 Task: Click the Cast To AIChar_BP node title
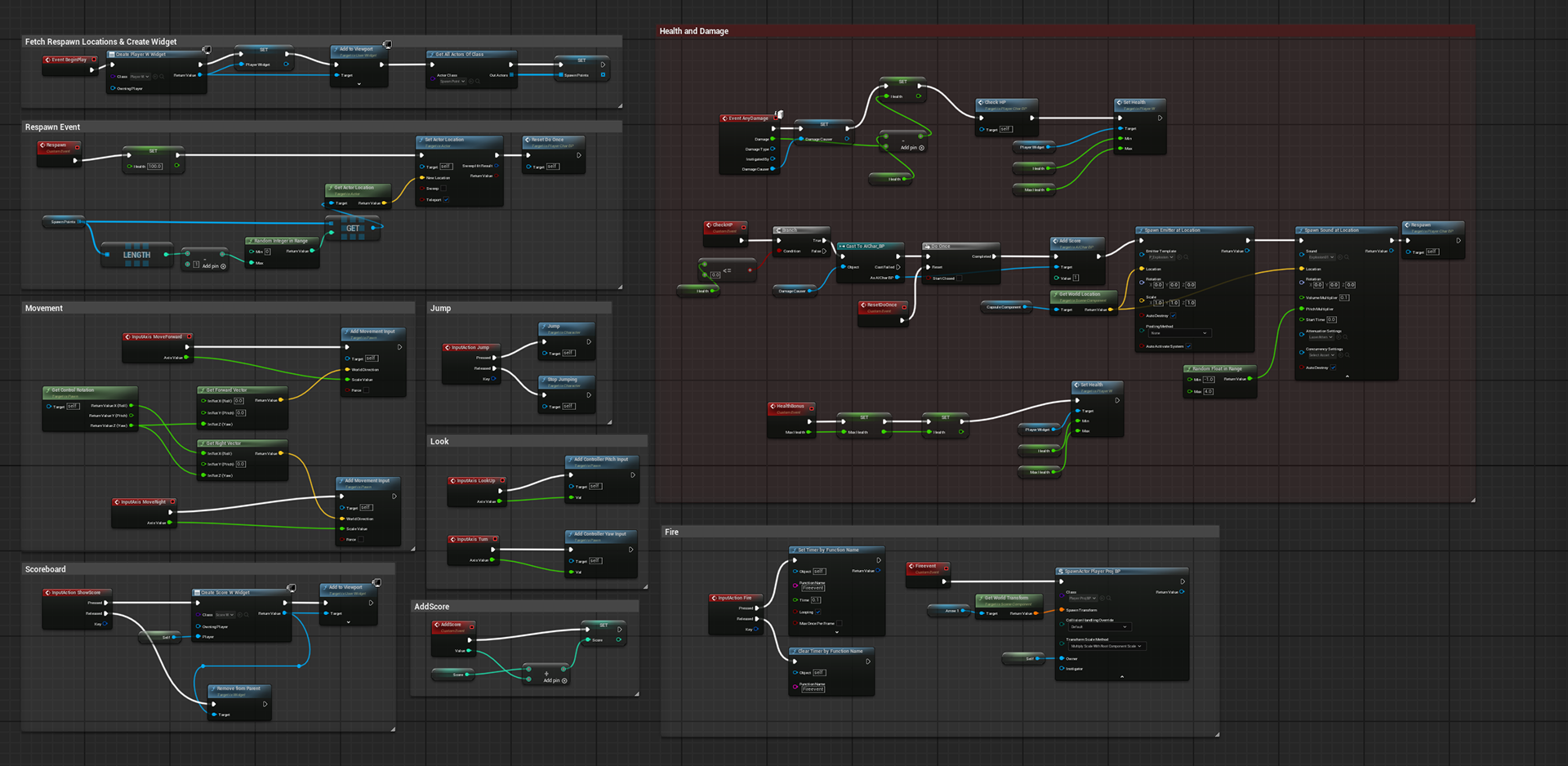coord(865,246)
